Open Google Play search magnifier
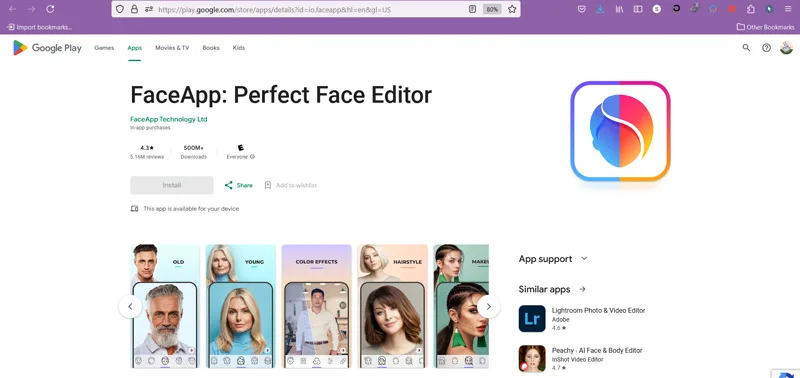 [746, 48]
